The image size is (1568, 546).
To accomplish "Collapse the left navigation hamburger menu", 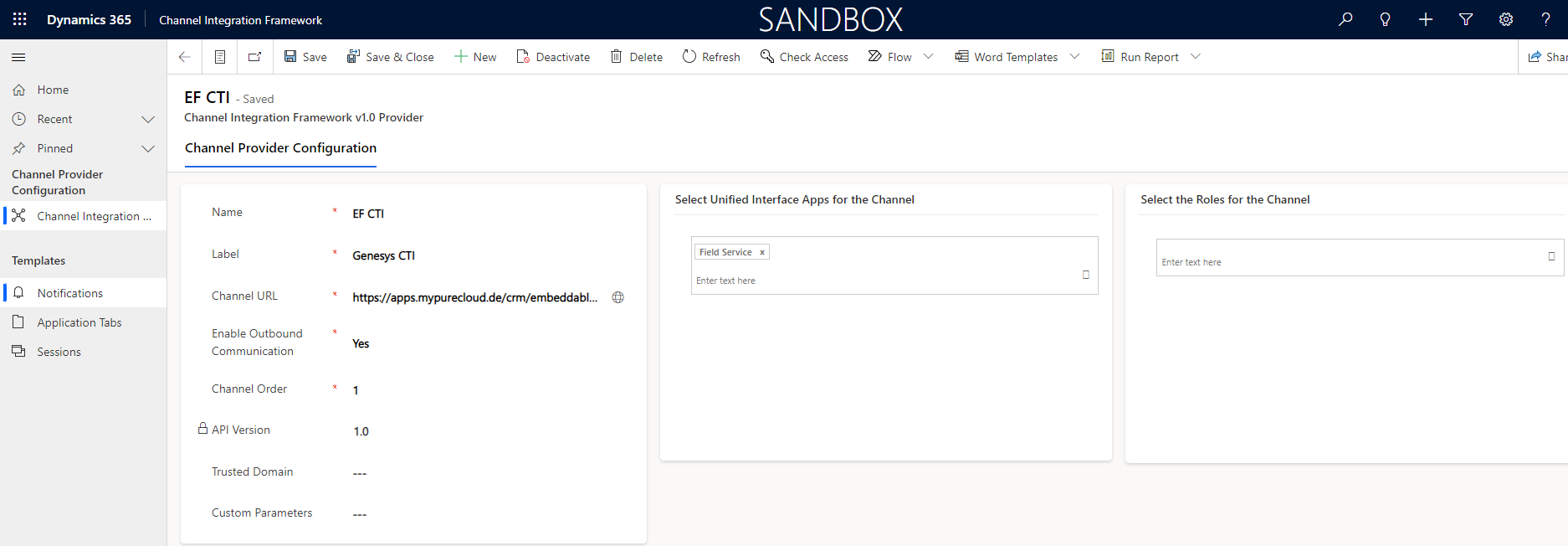I will (x=18, y=57).
